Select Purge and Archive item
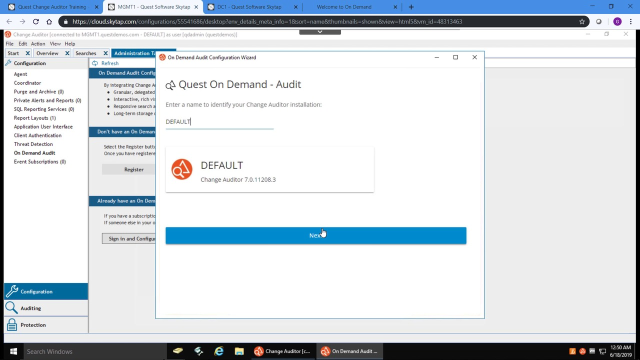640x360 pixels. point(39,92)
